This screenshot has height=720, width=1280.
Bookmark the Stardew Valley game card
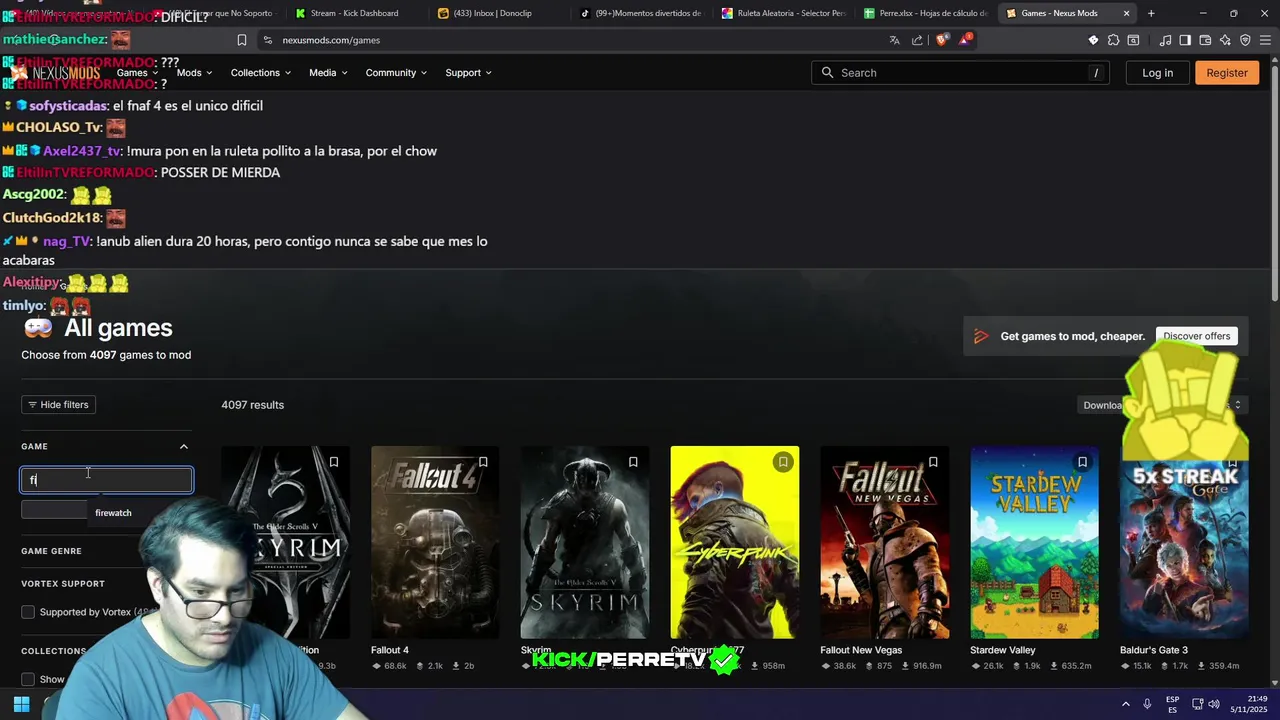point(1082,462)
